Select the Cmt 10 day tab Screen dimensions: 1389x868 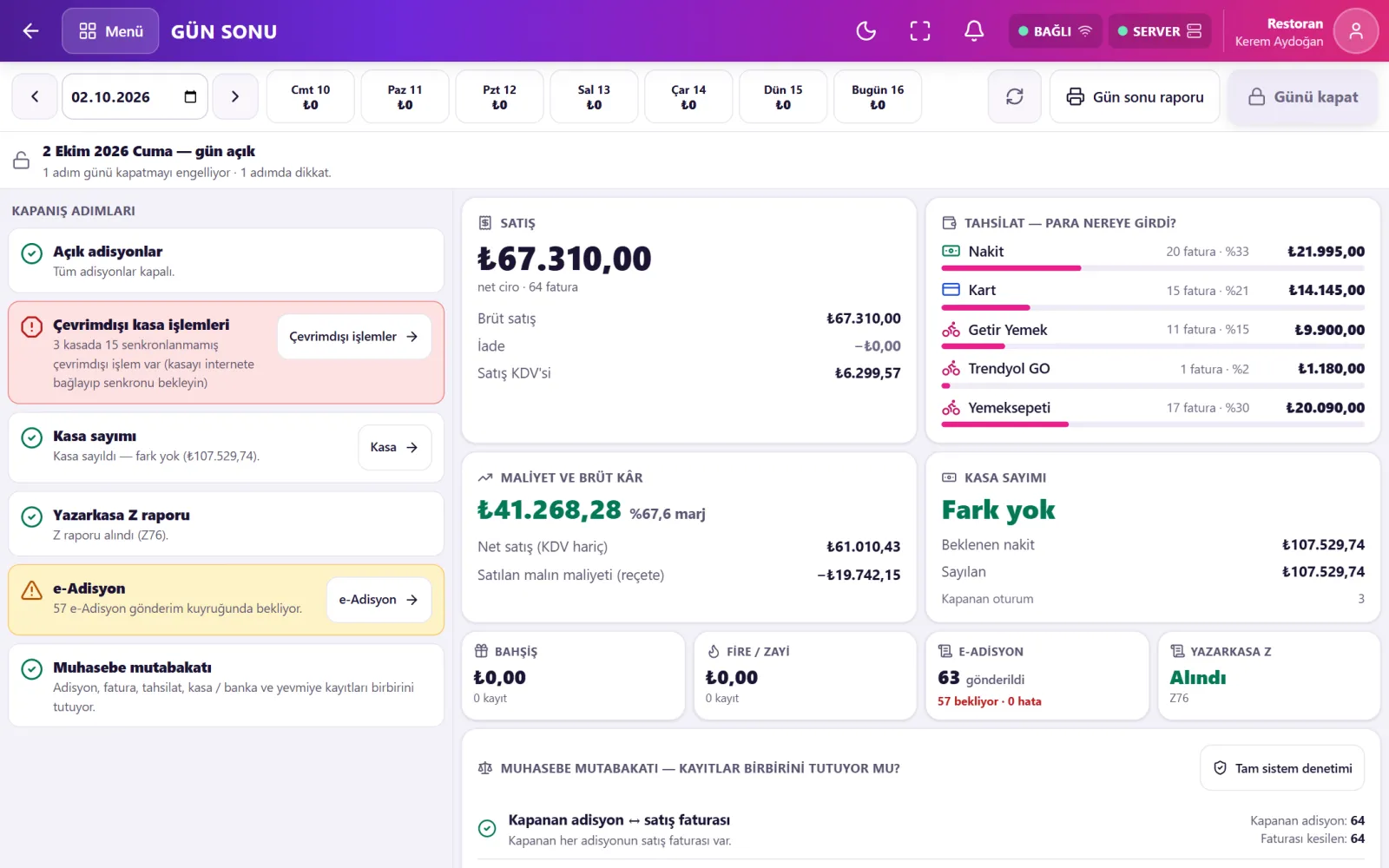[x=311, y=96]
